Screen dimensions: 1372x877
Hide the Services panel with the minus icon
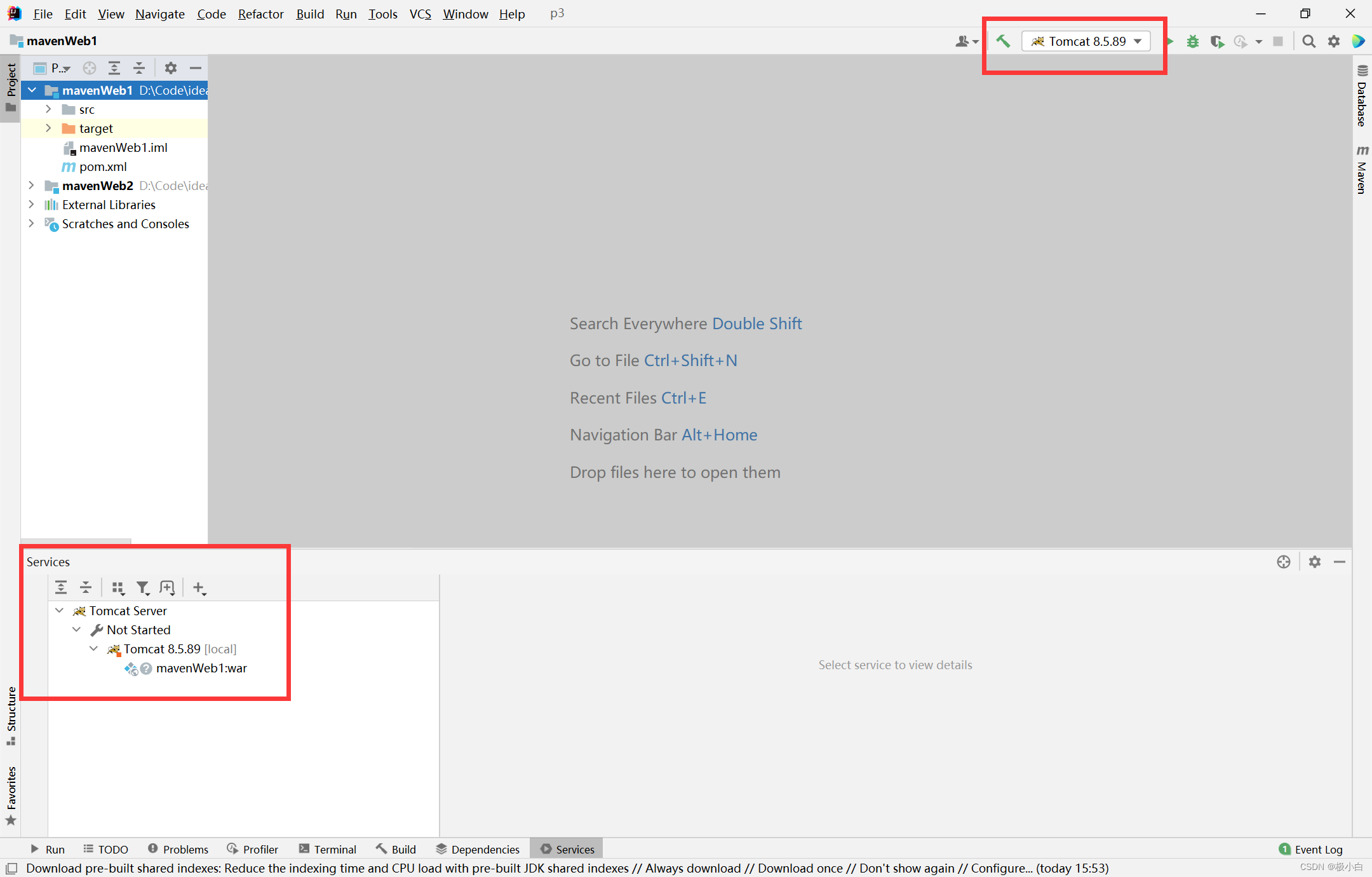click(1340, 562)
